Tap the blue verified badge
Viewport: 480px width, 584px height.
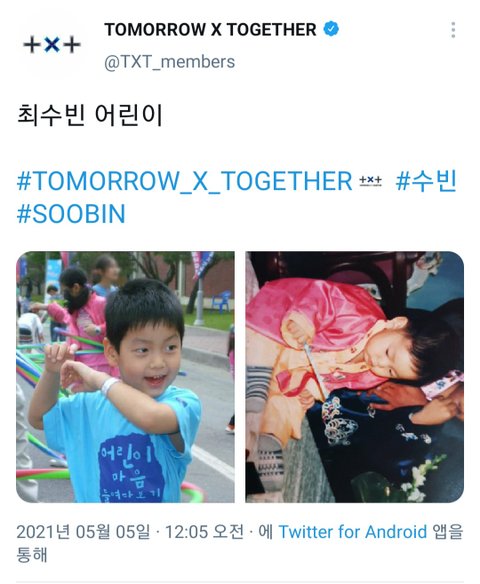tap(331, 29)
